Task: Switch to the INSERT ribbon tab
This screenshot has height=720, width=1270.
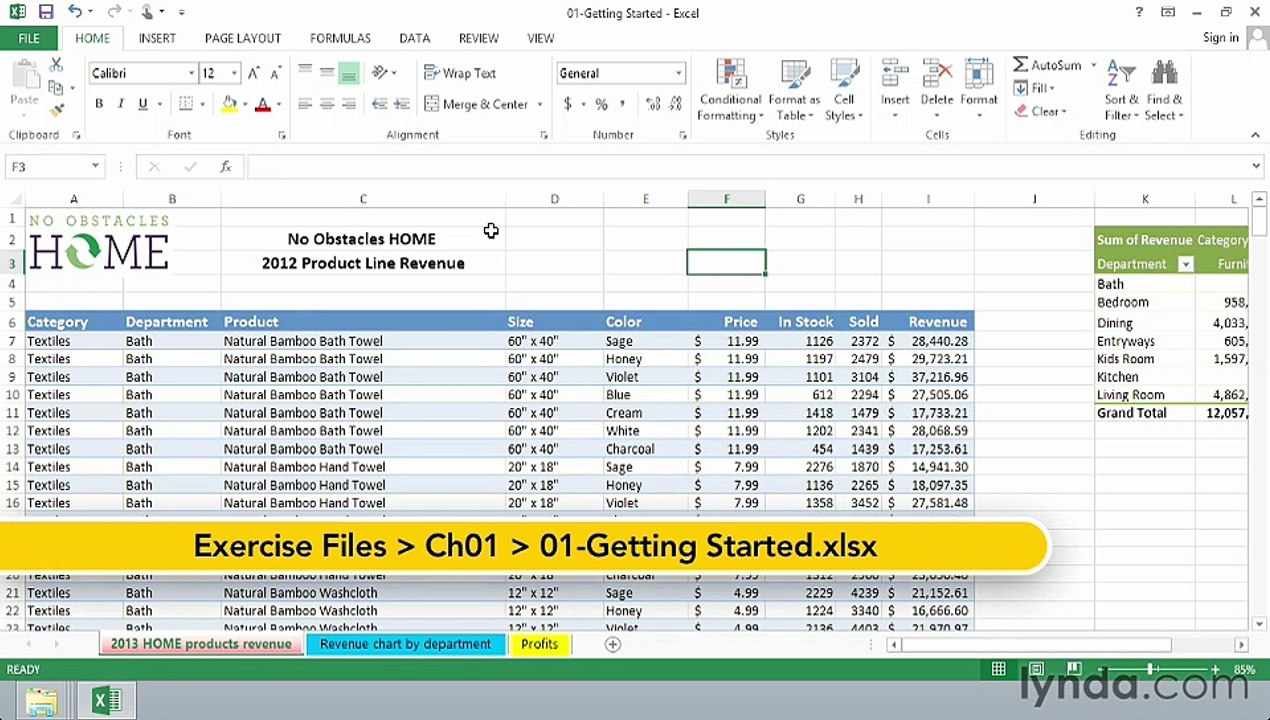Action: tap(157, 38)
